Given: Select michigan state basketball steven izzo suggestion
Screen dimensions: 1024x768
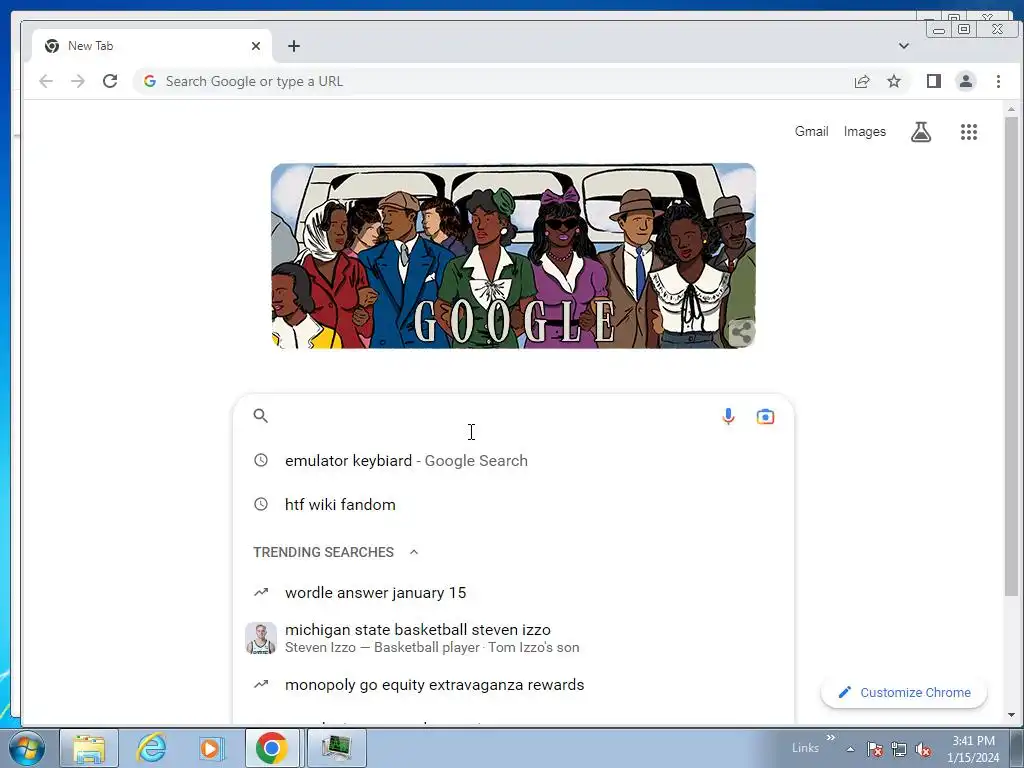Looking at the screenshot, I should point(513,638).
